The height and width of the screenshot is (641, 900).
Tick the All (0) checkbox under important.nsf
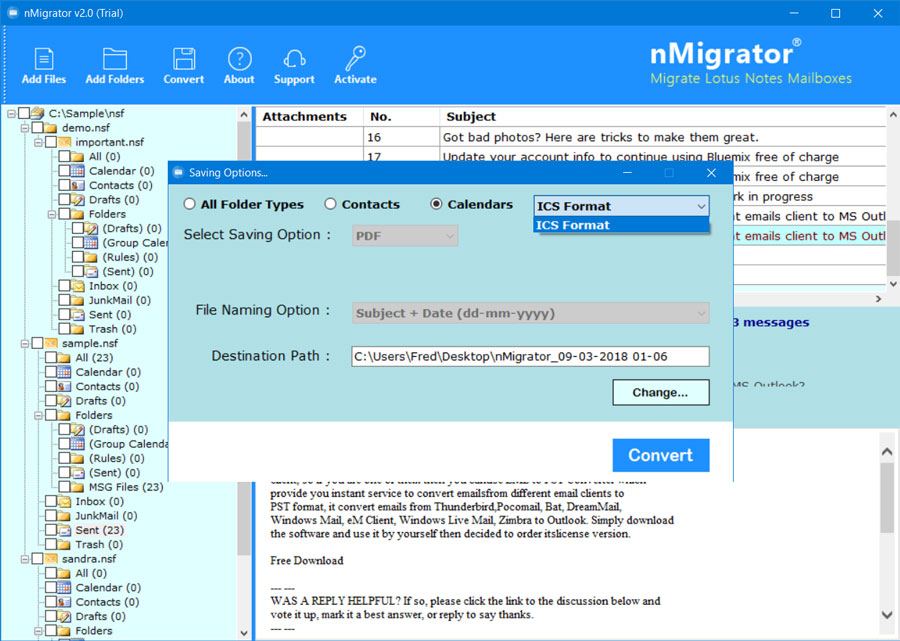click(64, 156)
